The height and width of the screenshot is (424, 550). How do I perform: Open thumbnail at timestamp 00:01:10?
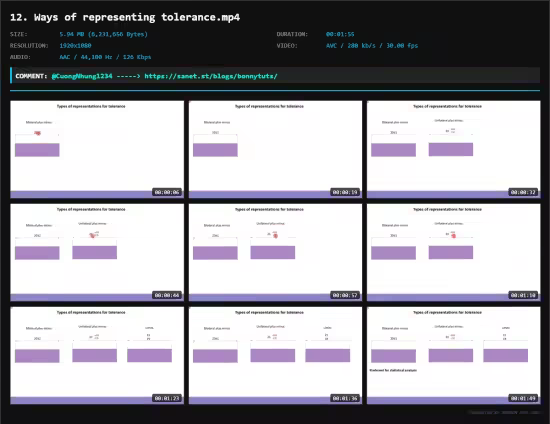coord(454,253)
